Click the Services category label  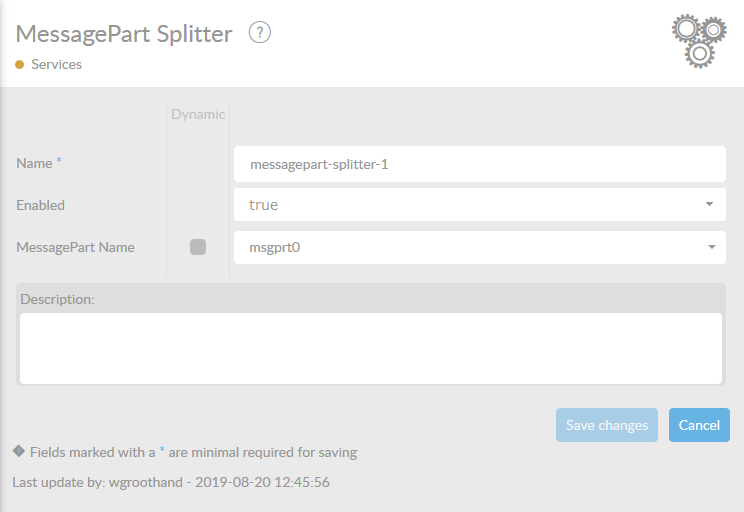[56, 65]
